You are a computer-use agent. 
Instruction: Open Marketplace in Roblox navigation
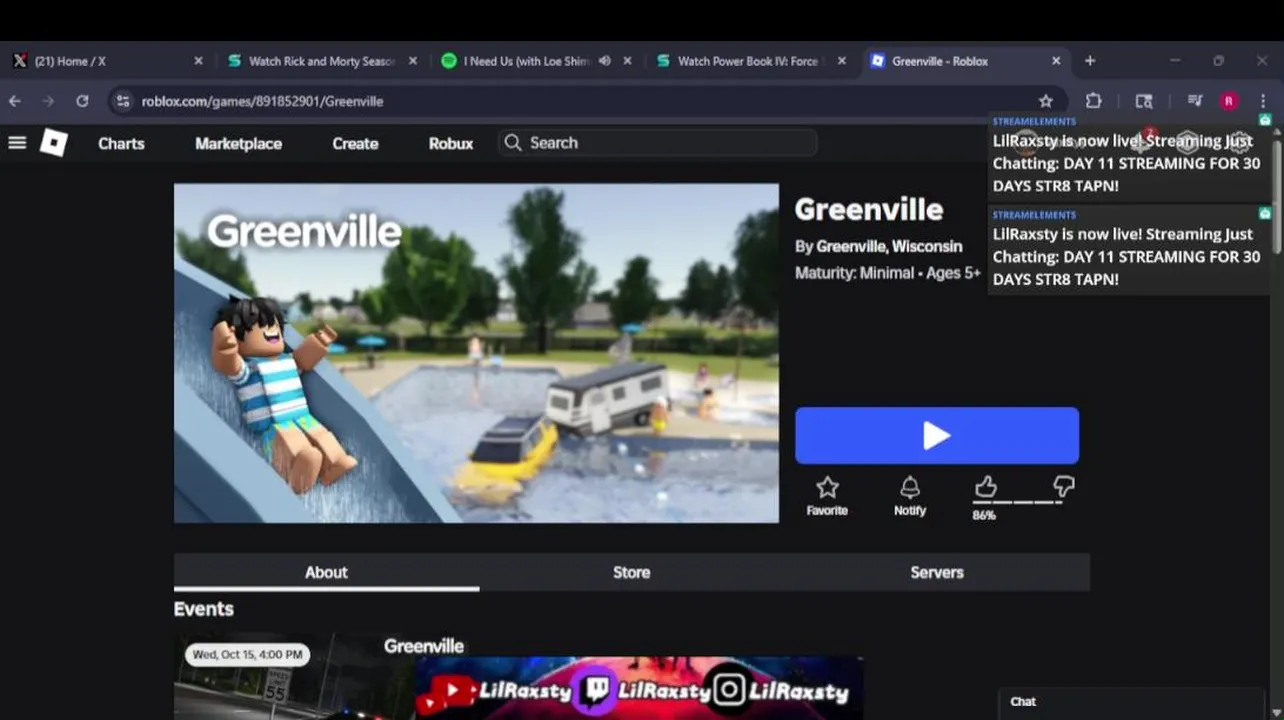pyautogui.click(x=238, y=143)
